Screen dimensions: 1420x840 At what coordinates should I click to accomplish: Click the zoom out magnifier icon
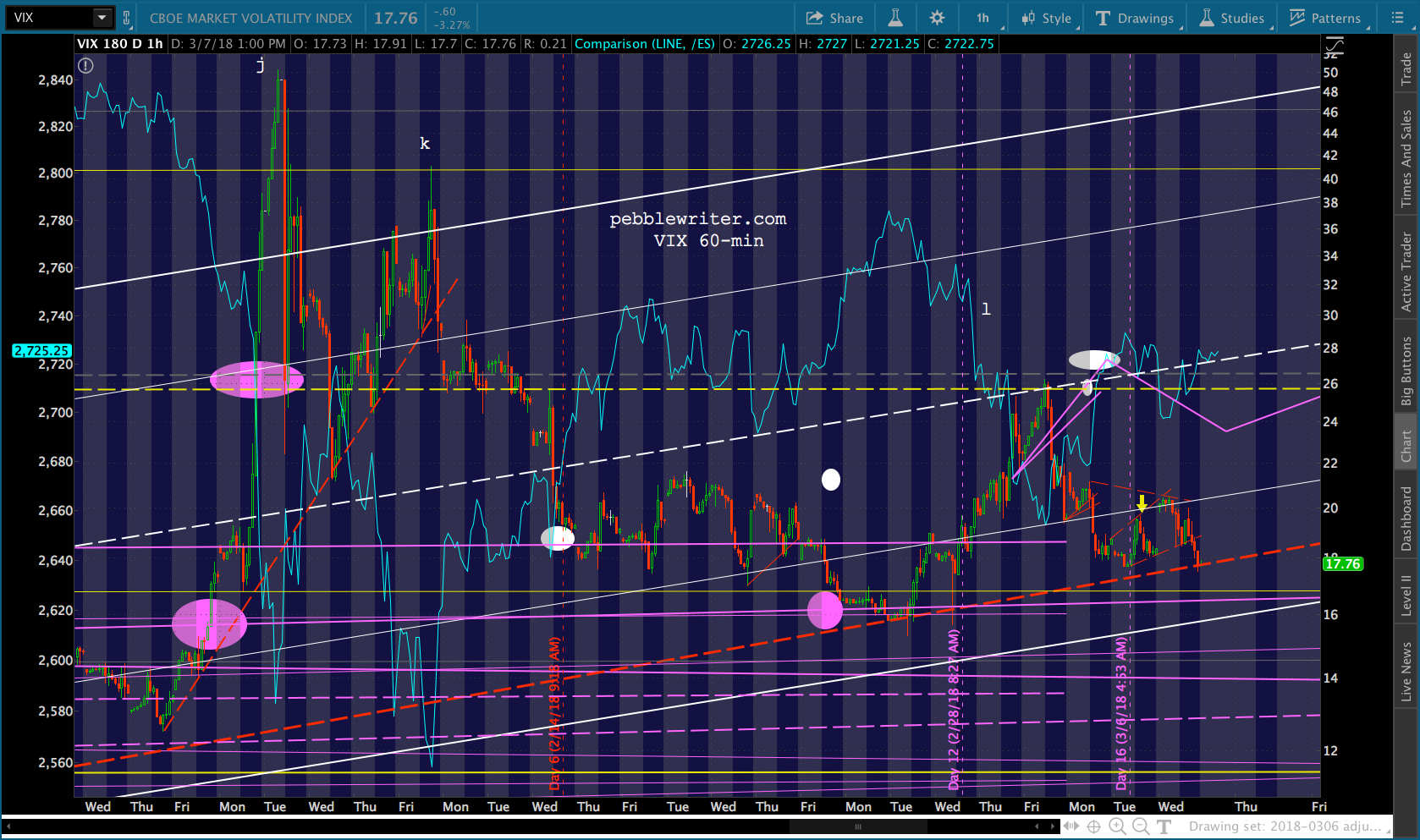[x=1141, y=826]
